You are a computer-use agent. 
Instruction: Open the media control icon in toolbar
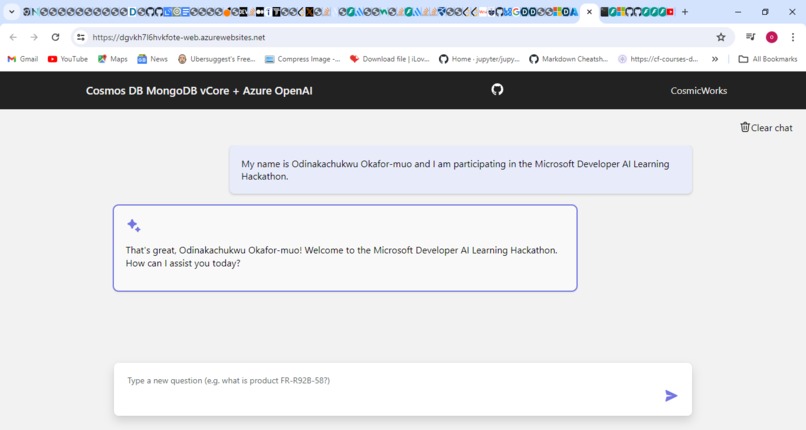point(750,37)
